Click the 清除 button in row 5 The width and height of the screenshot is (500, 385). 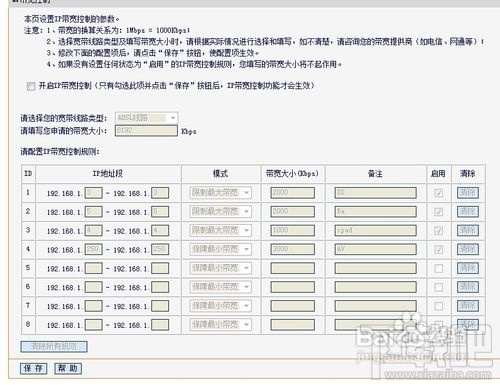pyautogui.click(x=468, y=268)
